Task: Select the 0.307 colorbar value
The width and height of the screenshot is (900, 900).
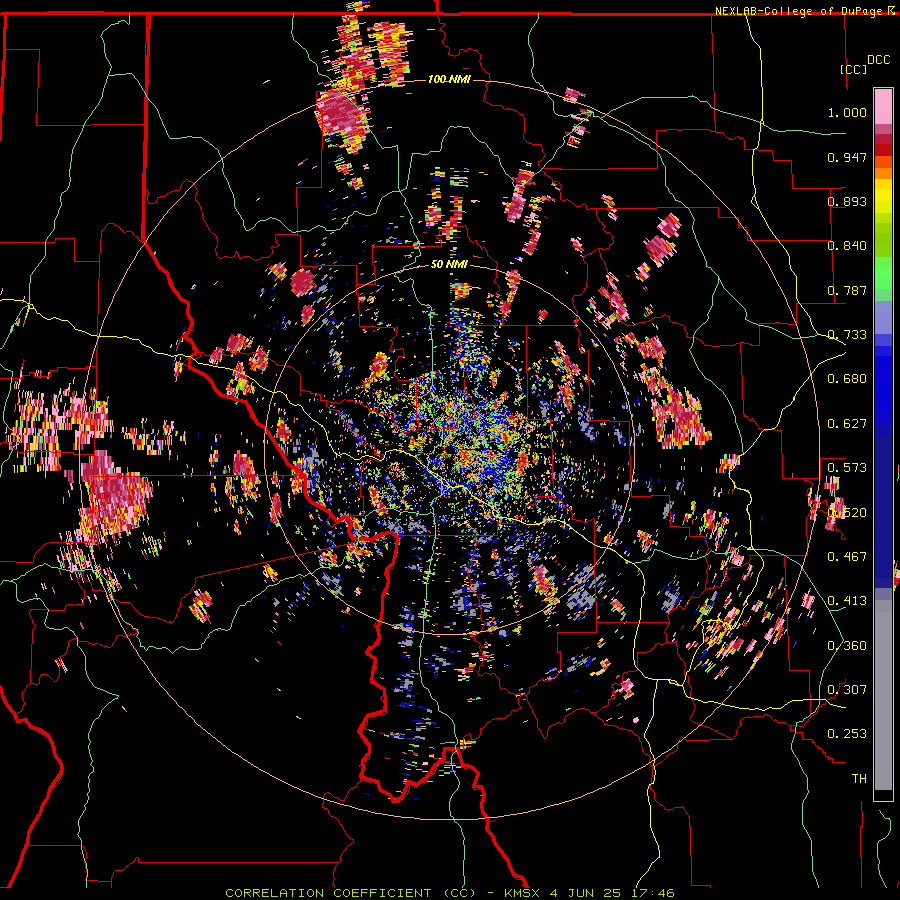Action: click(x=847, y=690)
